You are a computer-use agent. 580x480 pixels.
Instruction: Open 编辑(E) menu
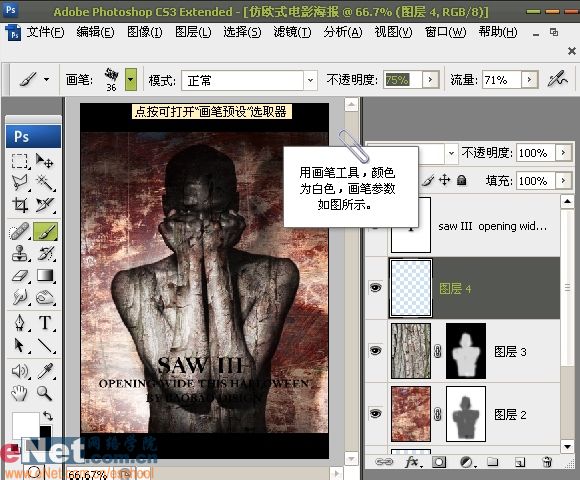point(95,33)
